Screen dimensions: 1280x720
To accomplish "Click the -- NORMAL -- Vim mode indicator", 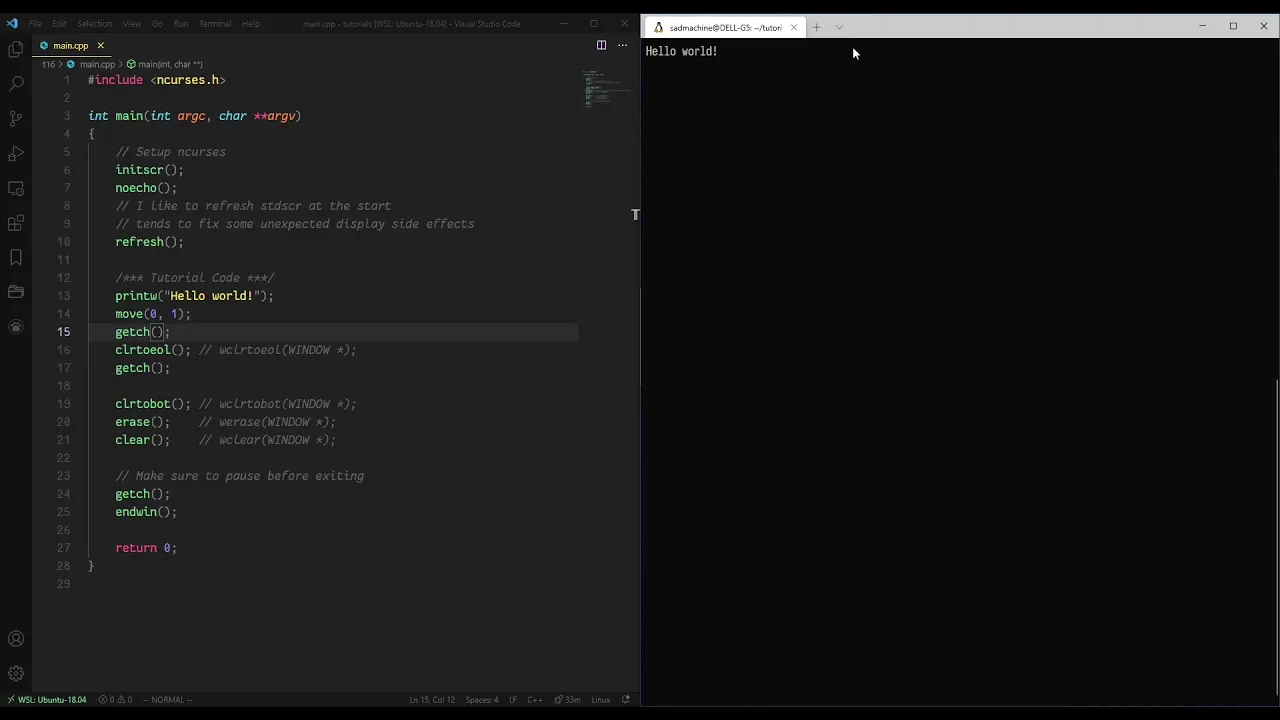I will tap(167, 700).
